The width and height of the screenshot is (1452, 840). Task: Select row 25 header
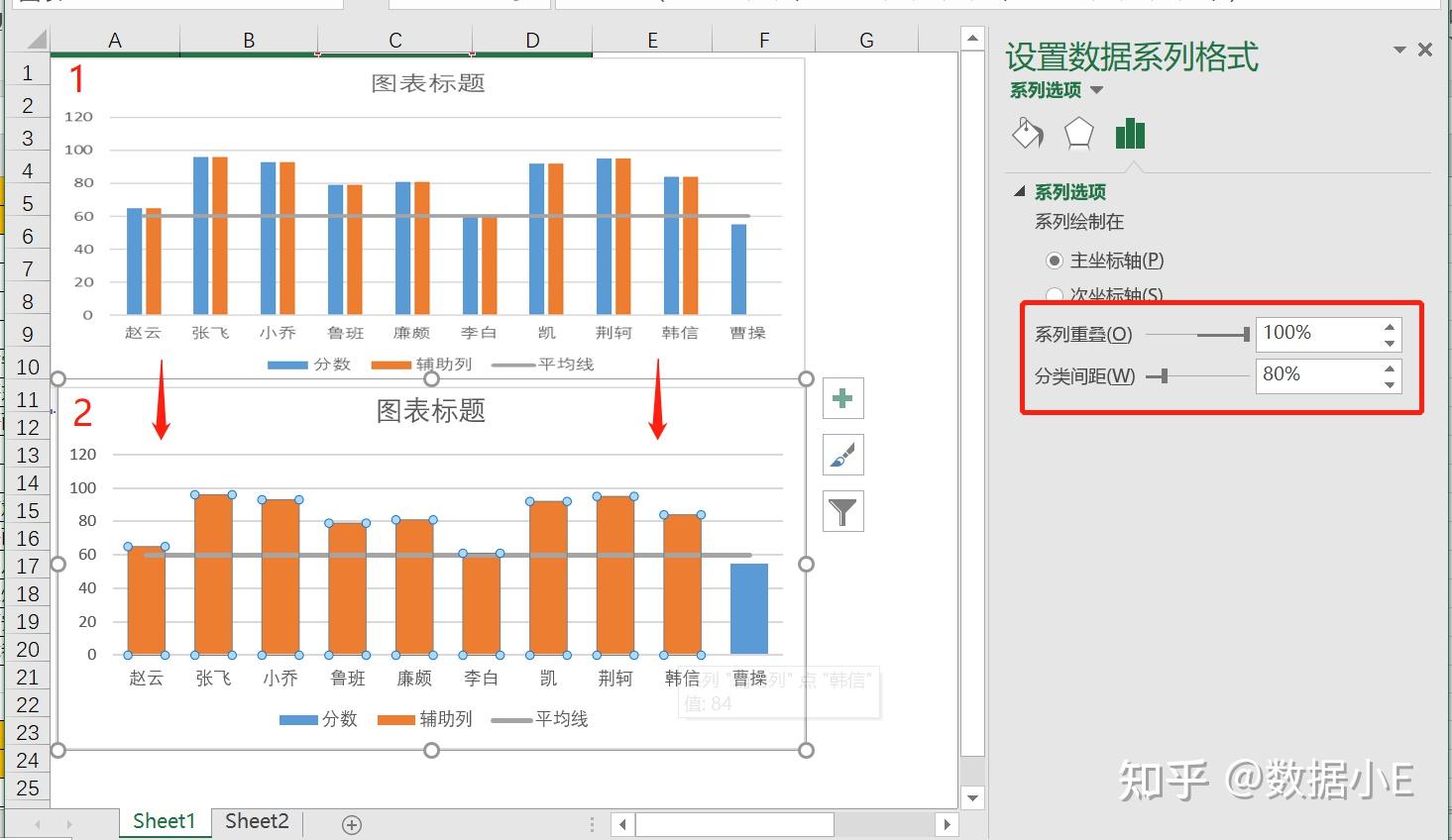[x=28, y=788]
